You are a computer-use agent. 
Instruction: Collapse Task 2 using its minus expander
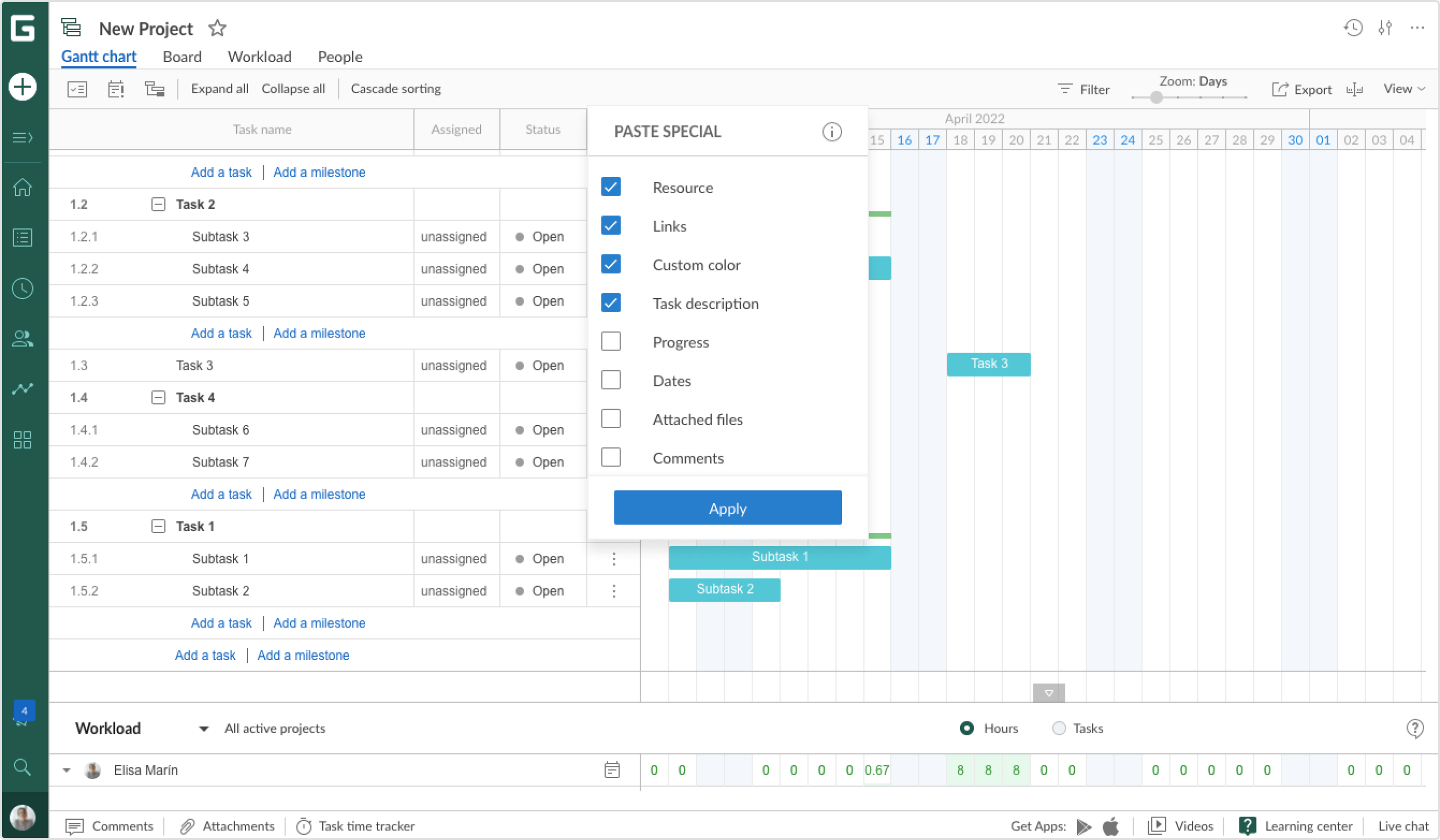[158, 204]
